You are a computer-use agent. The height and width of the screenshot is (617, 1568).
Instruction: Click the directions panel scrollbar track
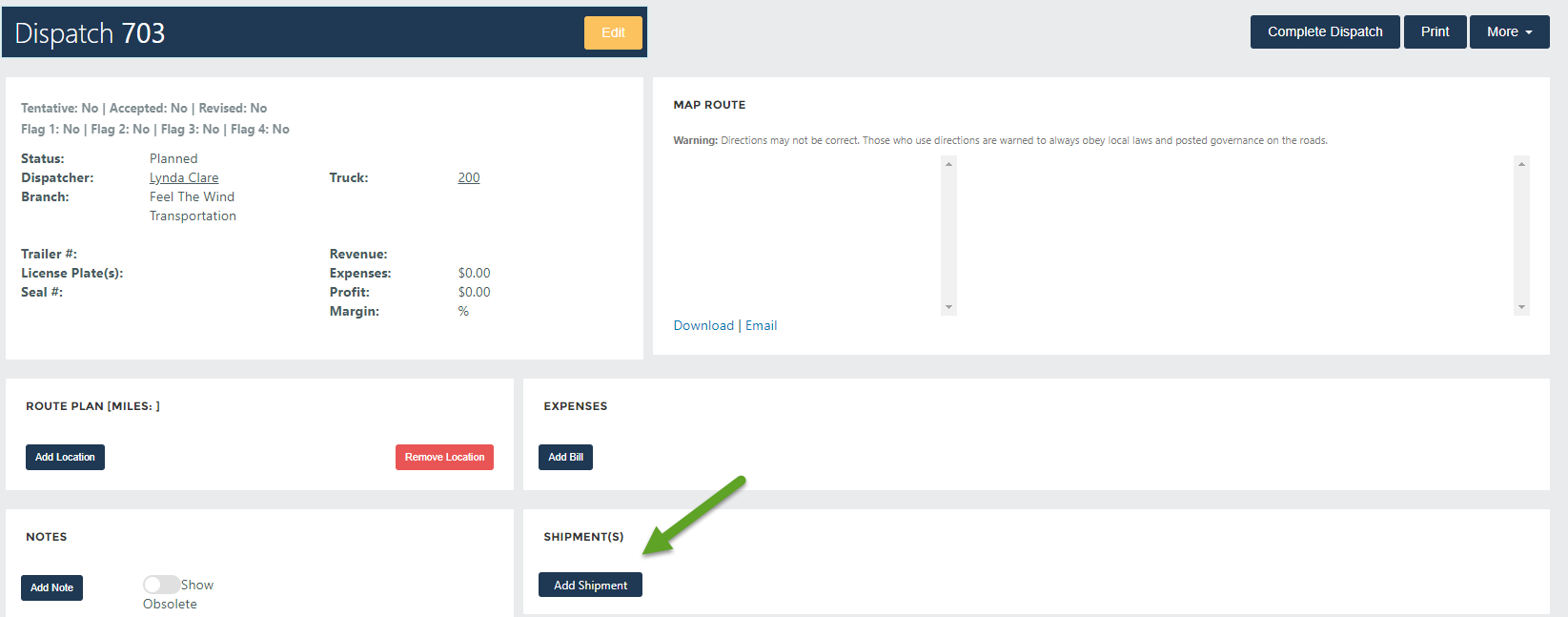click(x=948, y=236)
